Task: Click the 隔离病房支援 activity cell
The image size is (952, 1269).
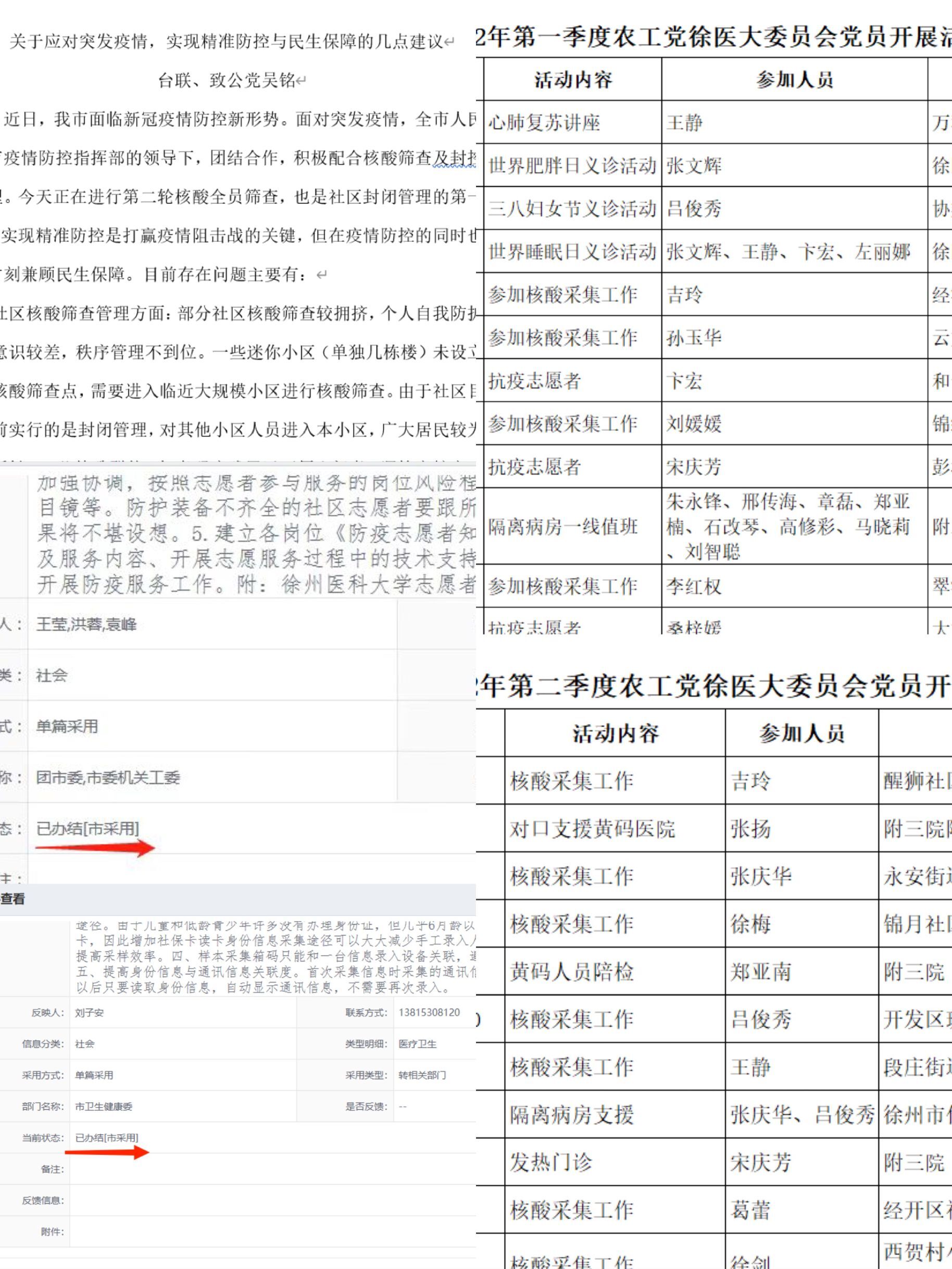Action: click(x=572, y=1115)
